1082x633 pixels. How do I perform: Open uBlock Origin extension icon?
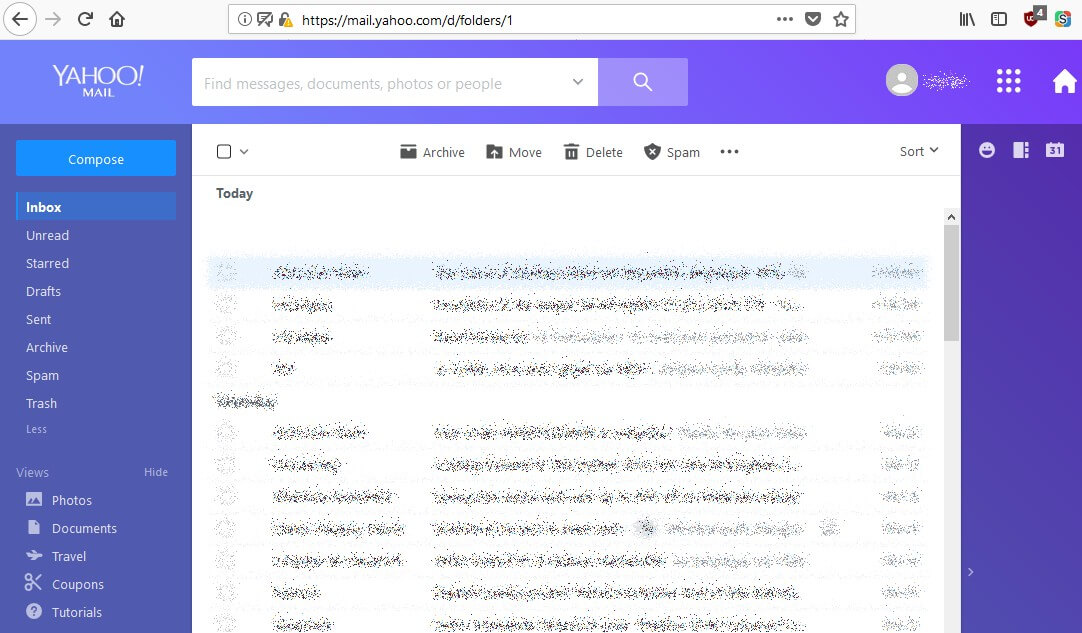pos(1033,17)
